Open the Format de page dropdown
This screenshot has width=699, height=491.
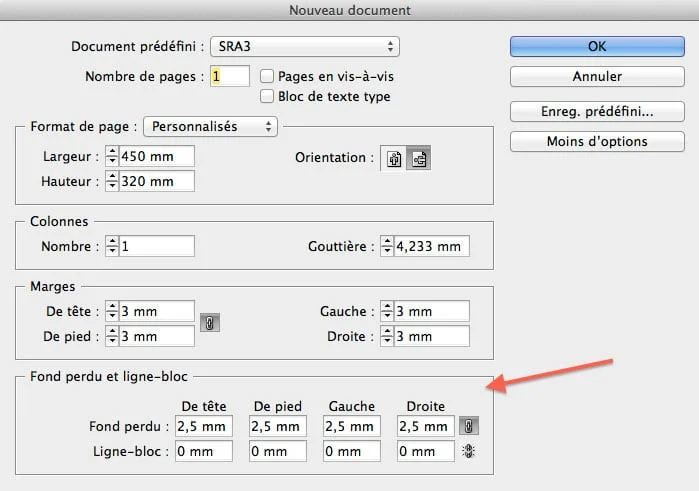(x=210, y=127)
